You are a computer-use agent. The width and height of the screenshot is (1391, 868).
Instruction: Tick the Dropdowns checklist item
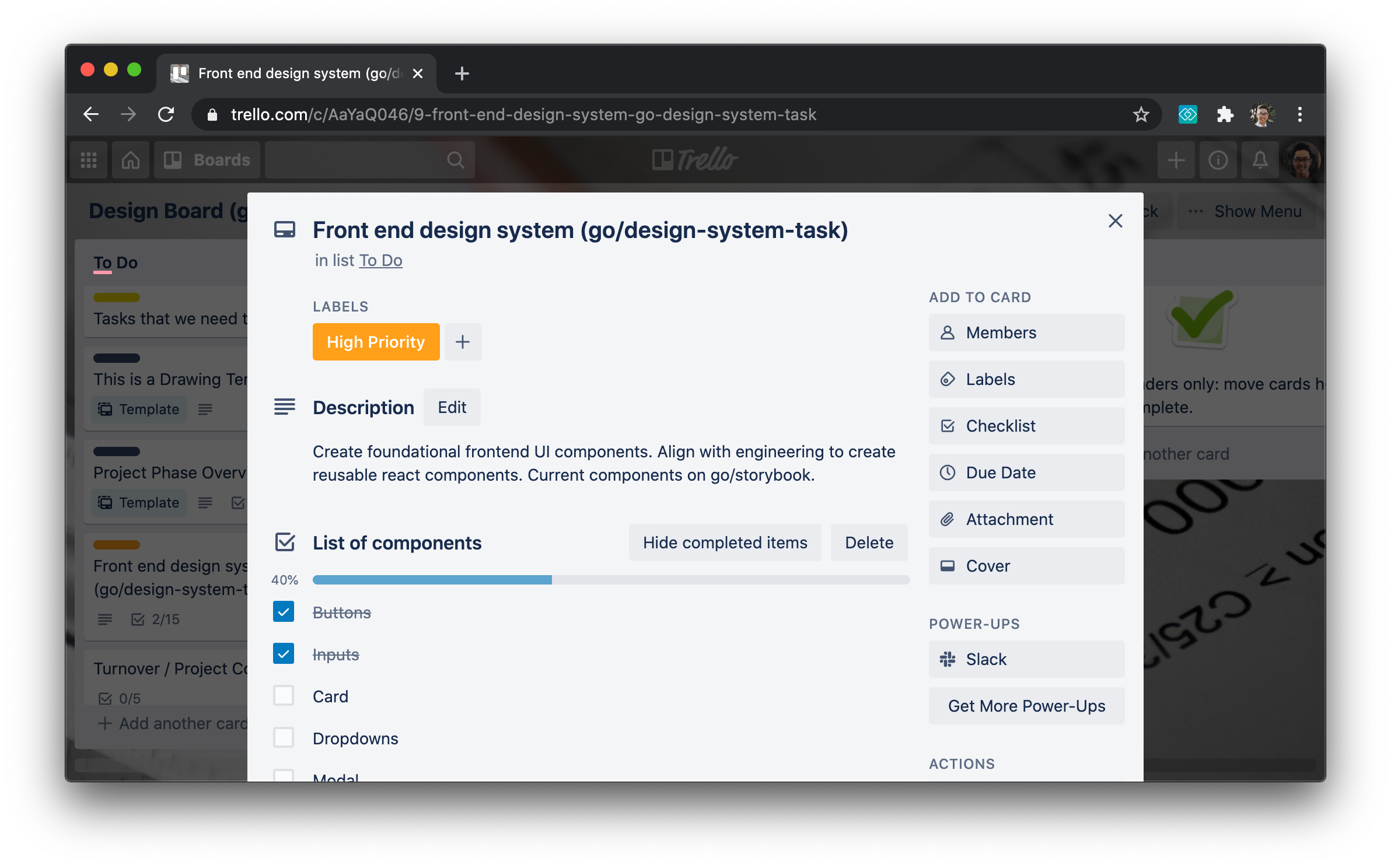[284, 738]
